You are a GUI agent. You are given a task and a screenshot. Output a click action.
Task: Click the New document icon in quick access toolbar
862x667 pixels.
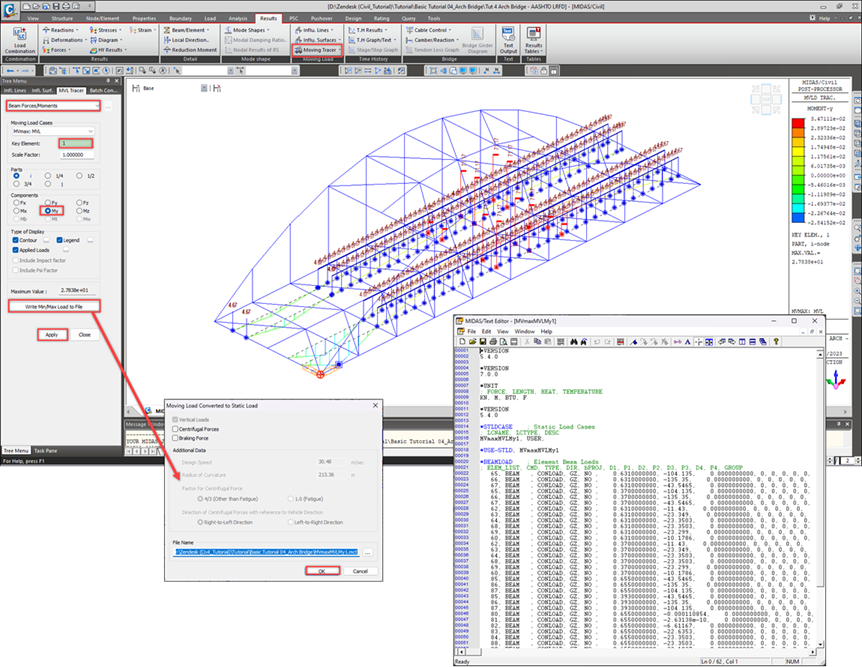pos(26,6)
